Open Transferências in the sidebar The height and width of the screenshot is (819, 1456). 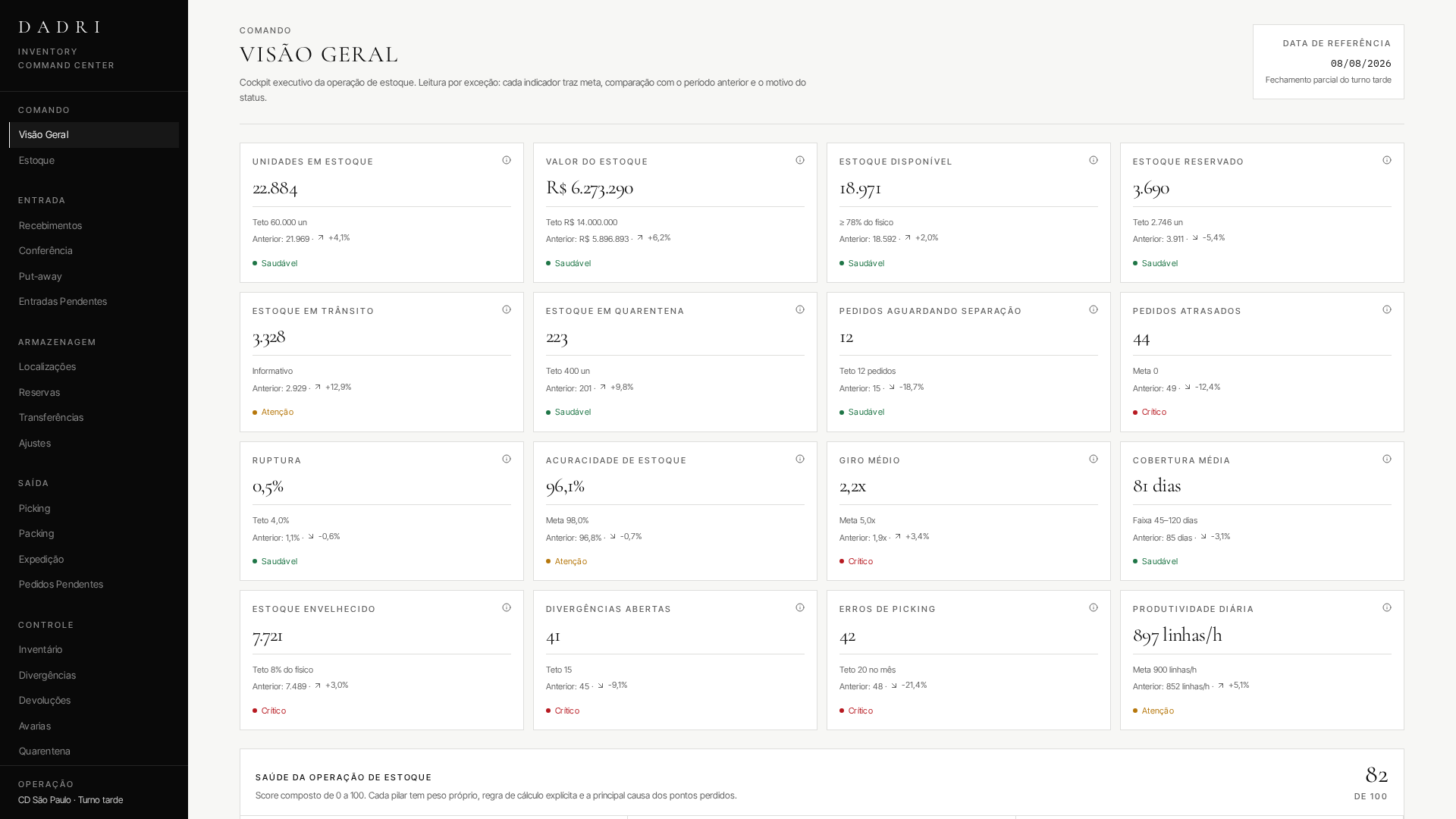pyautogui.click(x=94, y=418)
